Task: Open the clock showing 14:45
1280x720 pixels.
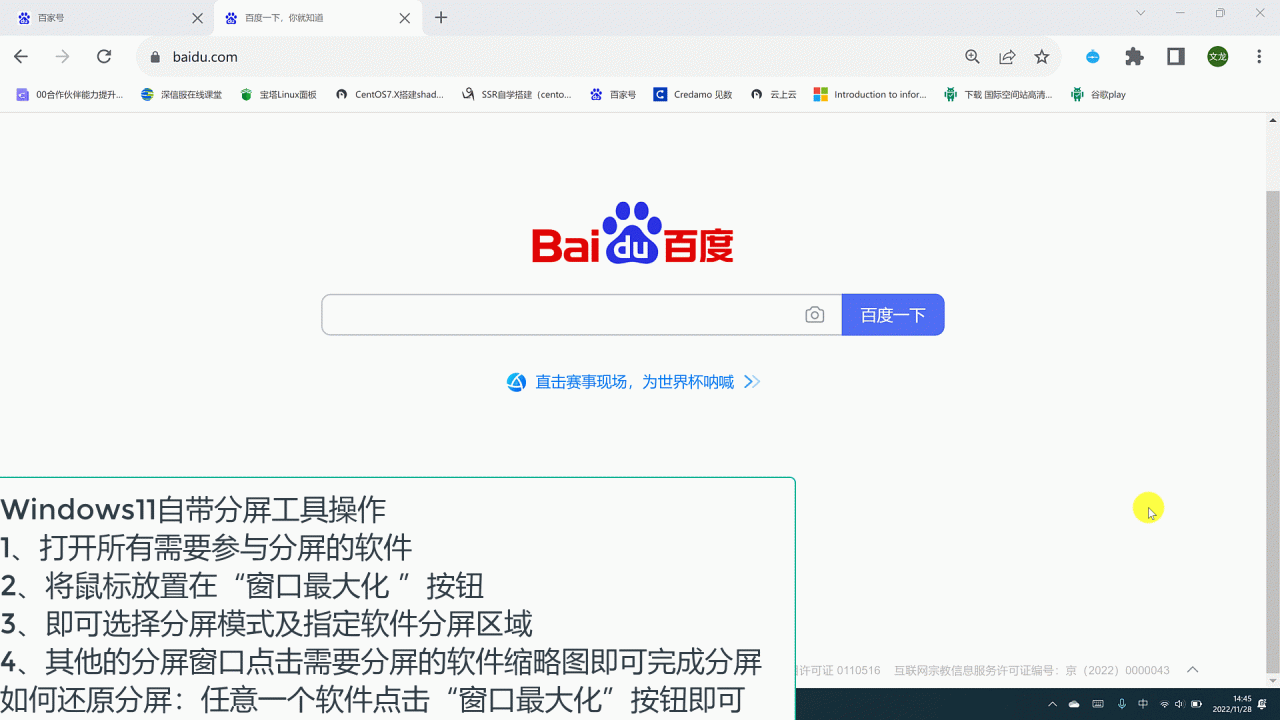Action: coord(1232,704)
